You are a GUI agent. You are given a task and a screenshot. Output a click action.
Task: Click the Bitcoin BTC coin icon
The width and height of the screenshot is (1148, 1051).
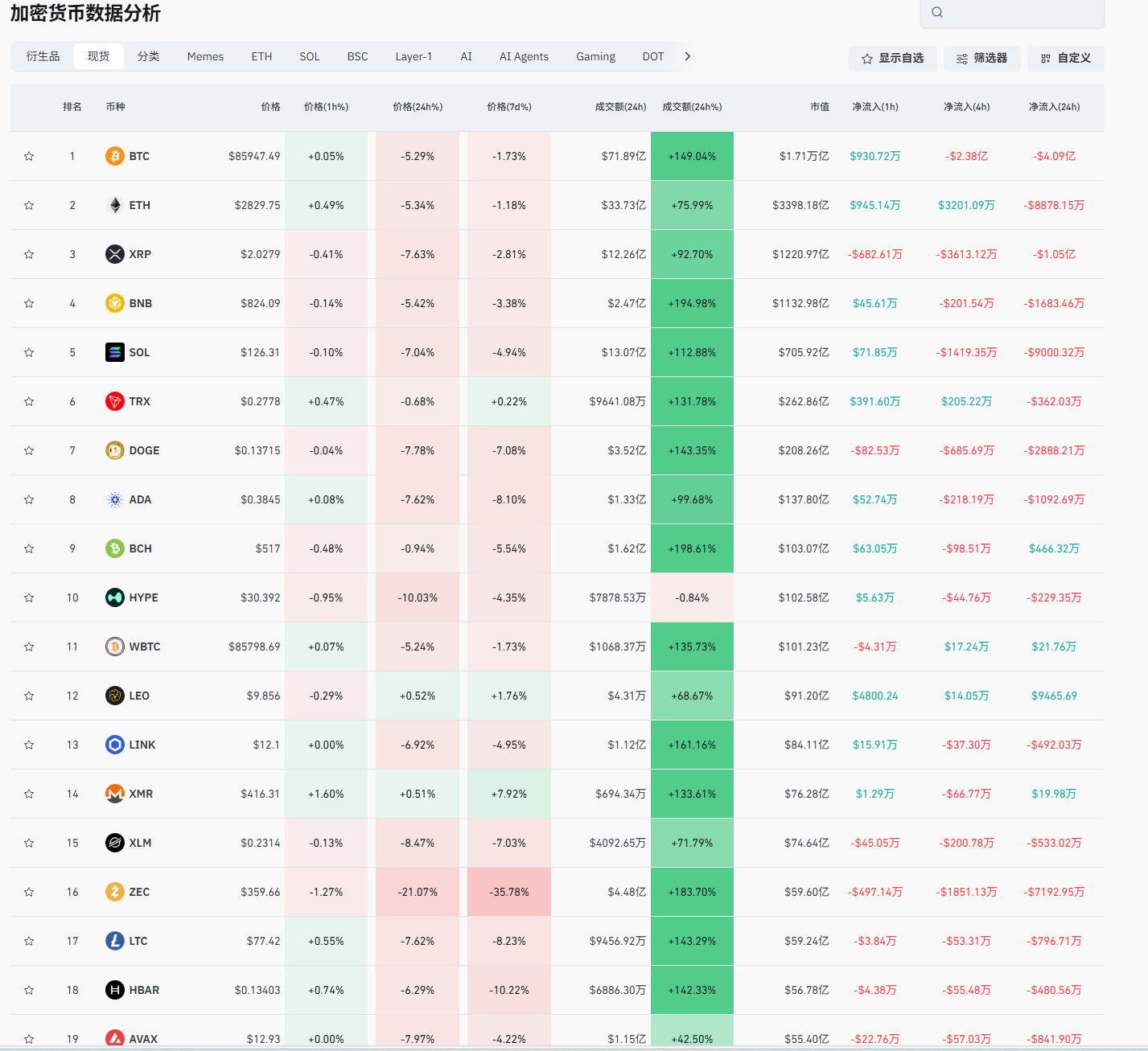click(115, 156)
